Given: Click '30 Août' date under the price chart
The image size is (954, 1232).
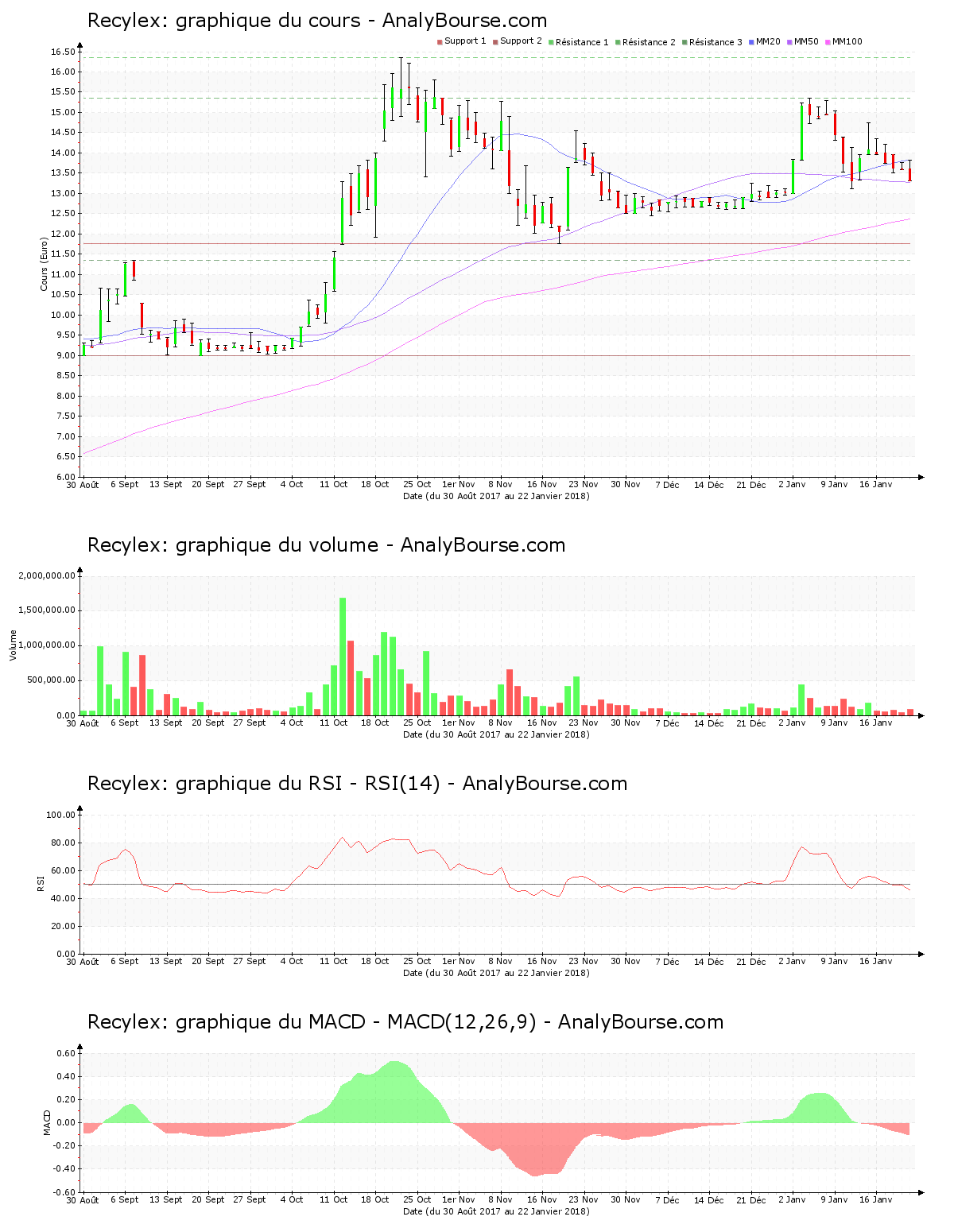Looking at the screenshot, I should (83, 484).
